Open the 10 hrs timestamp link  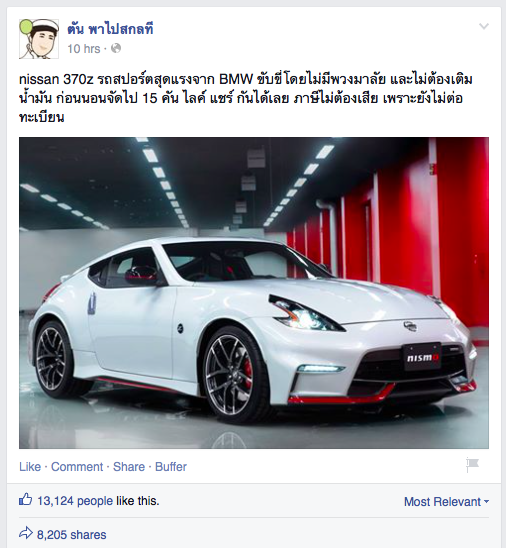point(84,49)
